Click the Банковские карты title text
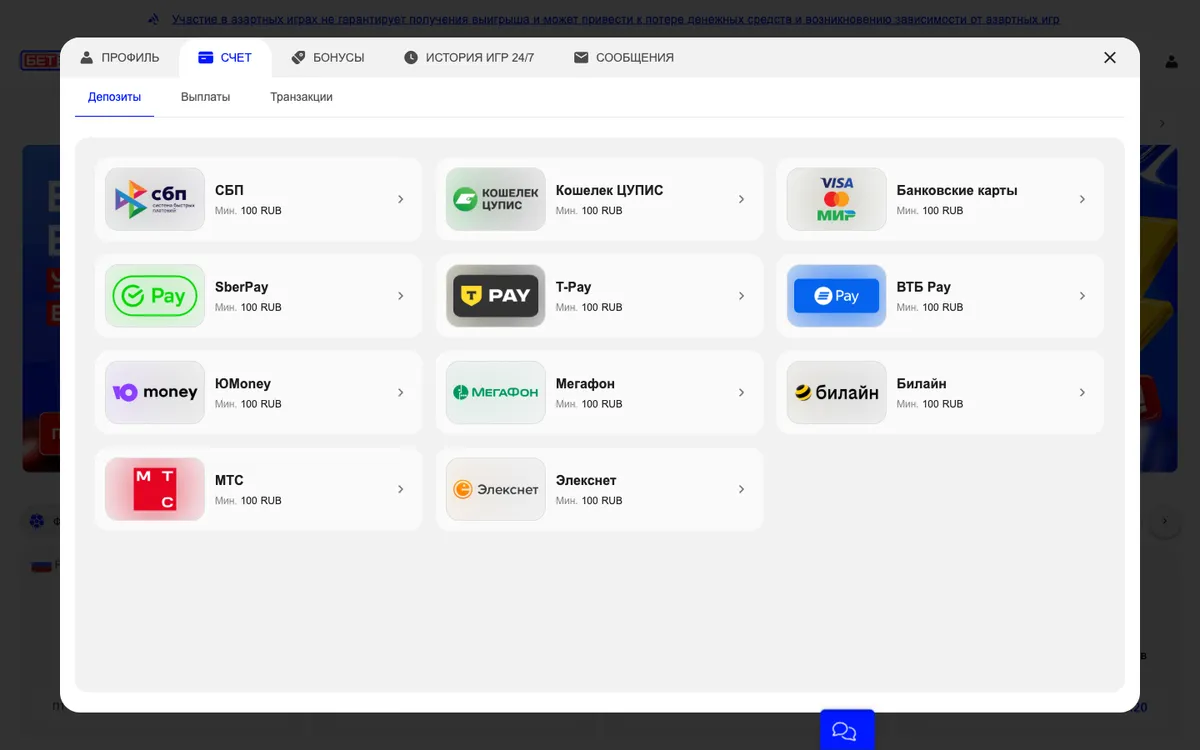 click(957, 190)
